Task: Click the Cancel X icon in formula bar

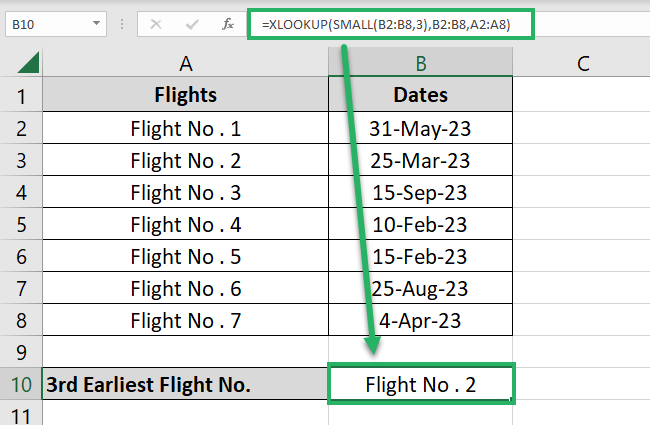Action: point(156,24)
